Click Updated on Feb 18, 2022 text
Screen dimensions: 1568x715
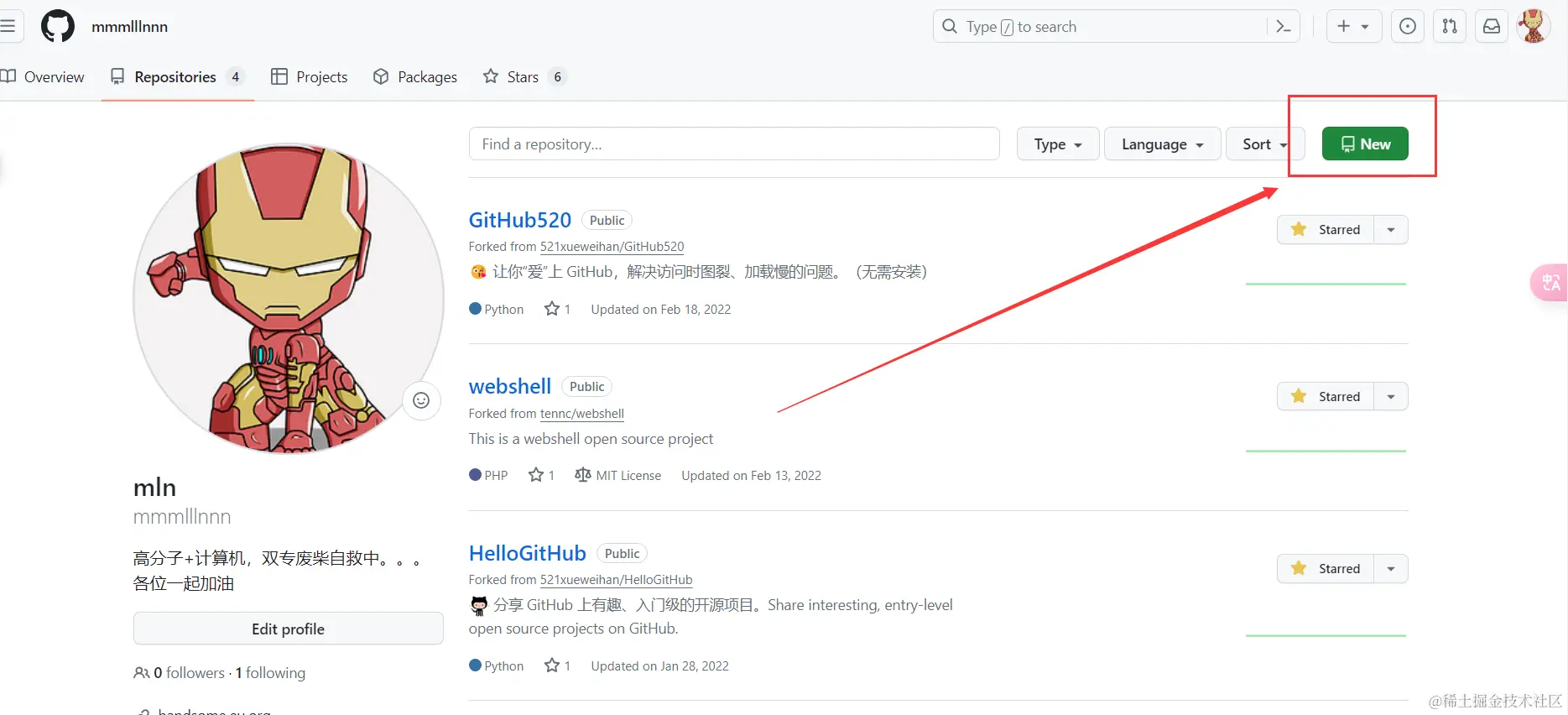[x=661, y=309]
